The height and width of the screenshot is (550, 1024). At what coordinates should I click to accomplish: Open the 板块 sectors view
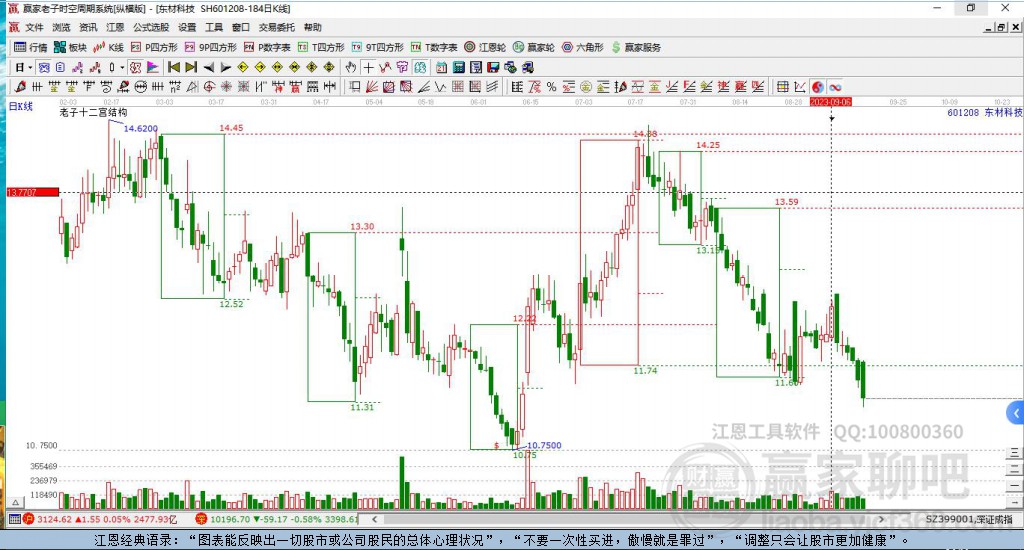pyautogui.click(x=70, y=47)
